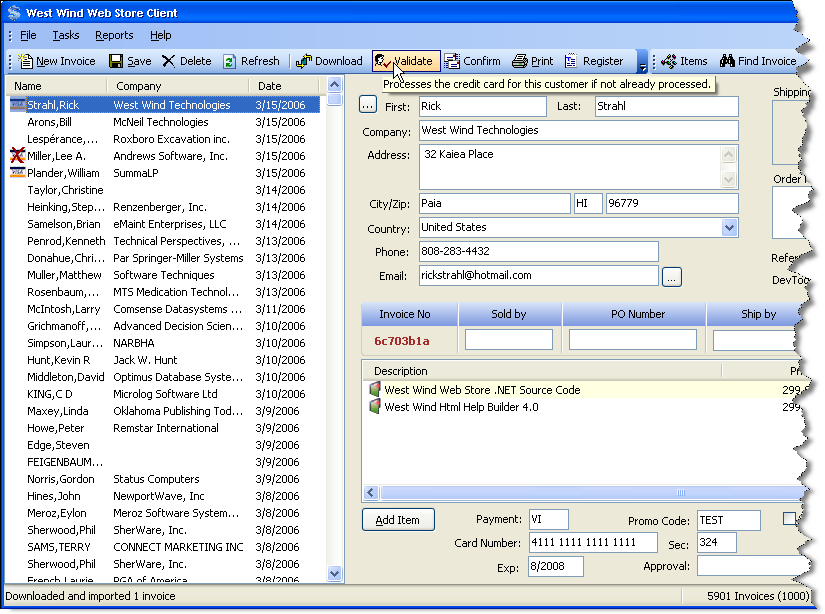This screenshot has height=614, width=825.
Task: Click the Card Number field
Action: [593, 542]
